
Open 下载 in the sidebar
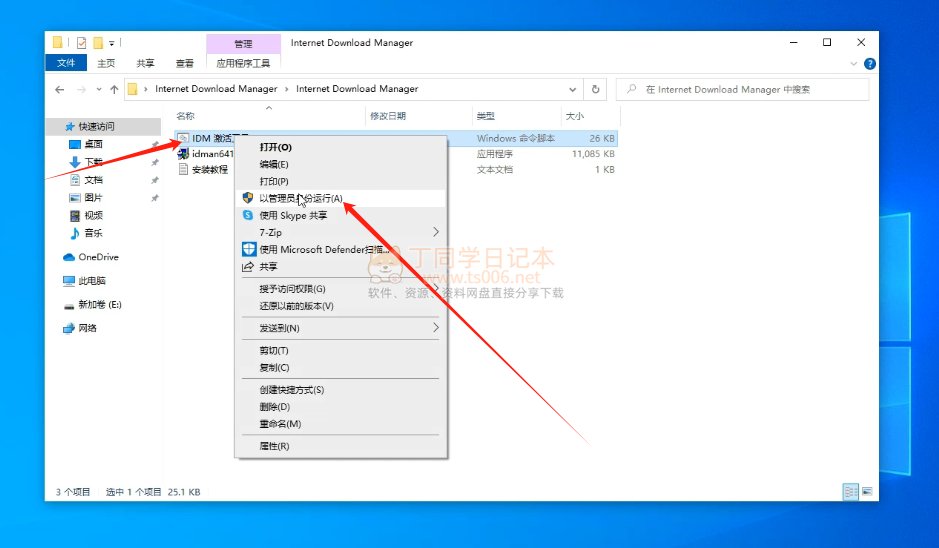coord(93,162)
